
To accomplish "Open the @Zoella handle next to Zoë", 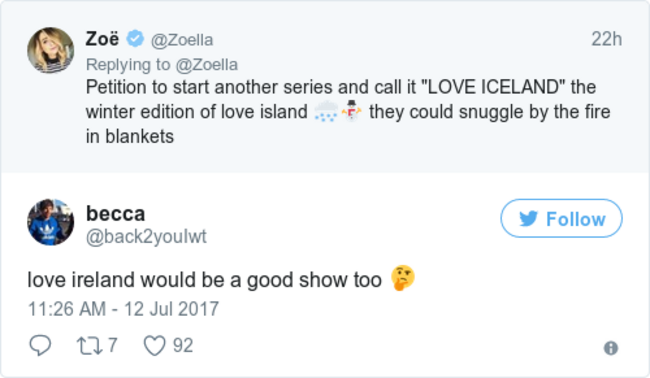I will pos(182,40).
